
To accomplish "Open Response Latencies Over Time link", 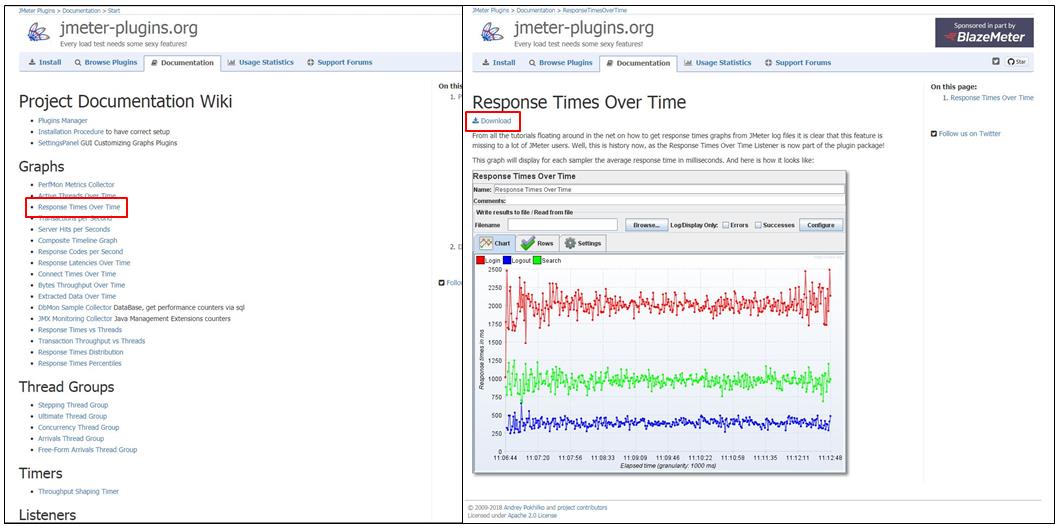I will click(85, 262).
